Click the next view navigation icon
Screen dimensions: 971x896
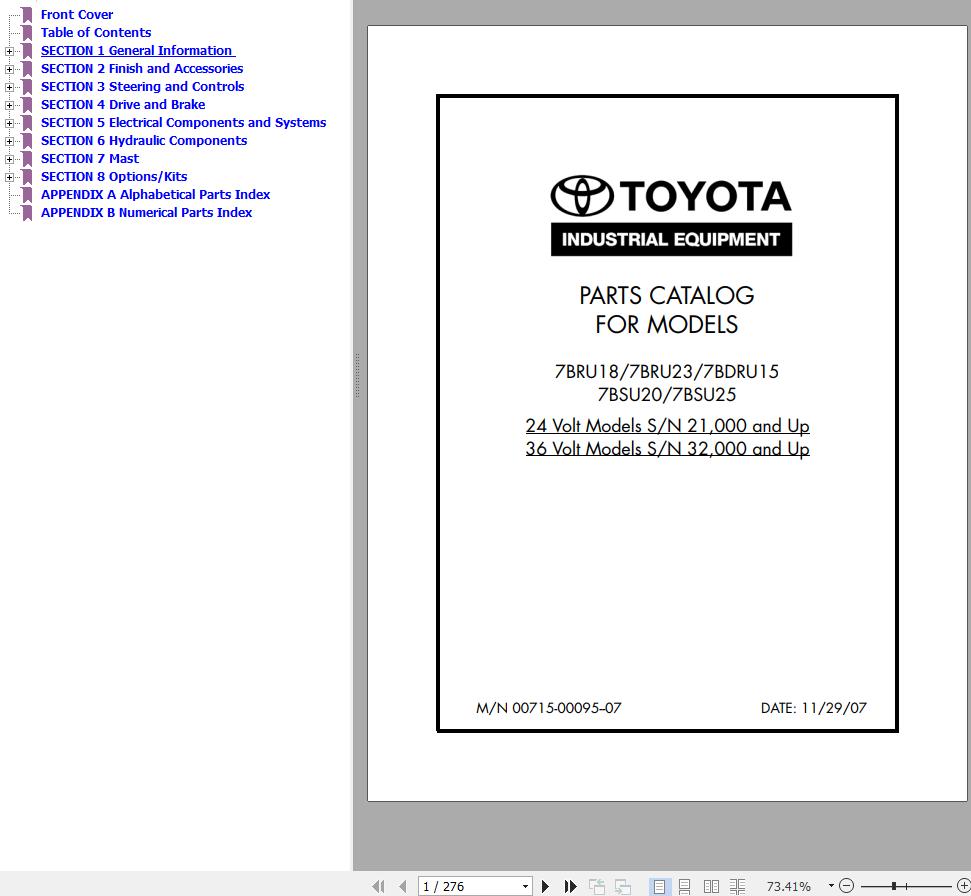622,886
